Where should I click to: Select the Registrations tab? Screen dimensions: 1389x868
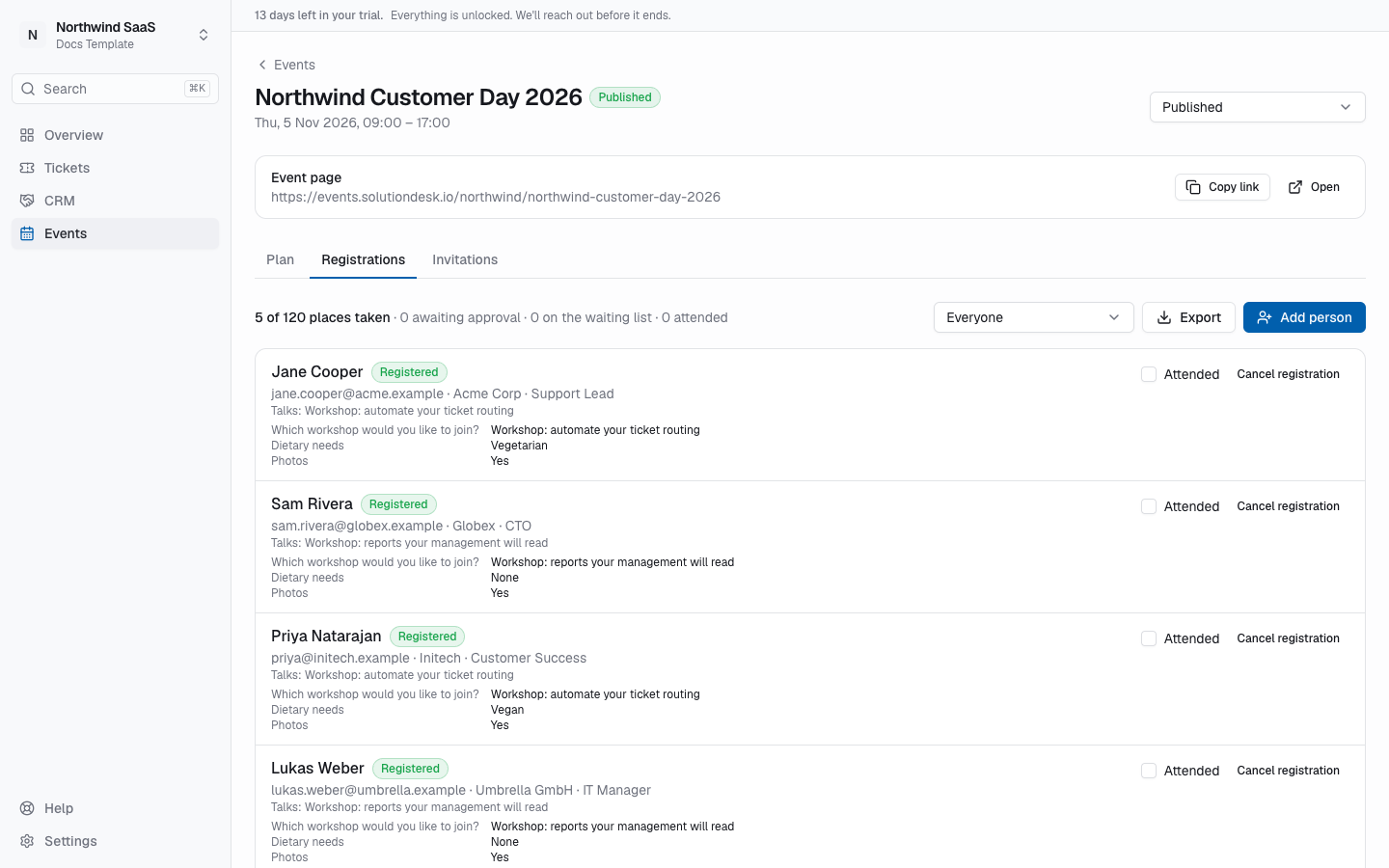(363, 259)
